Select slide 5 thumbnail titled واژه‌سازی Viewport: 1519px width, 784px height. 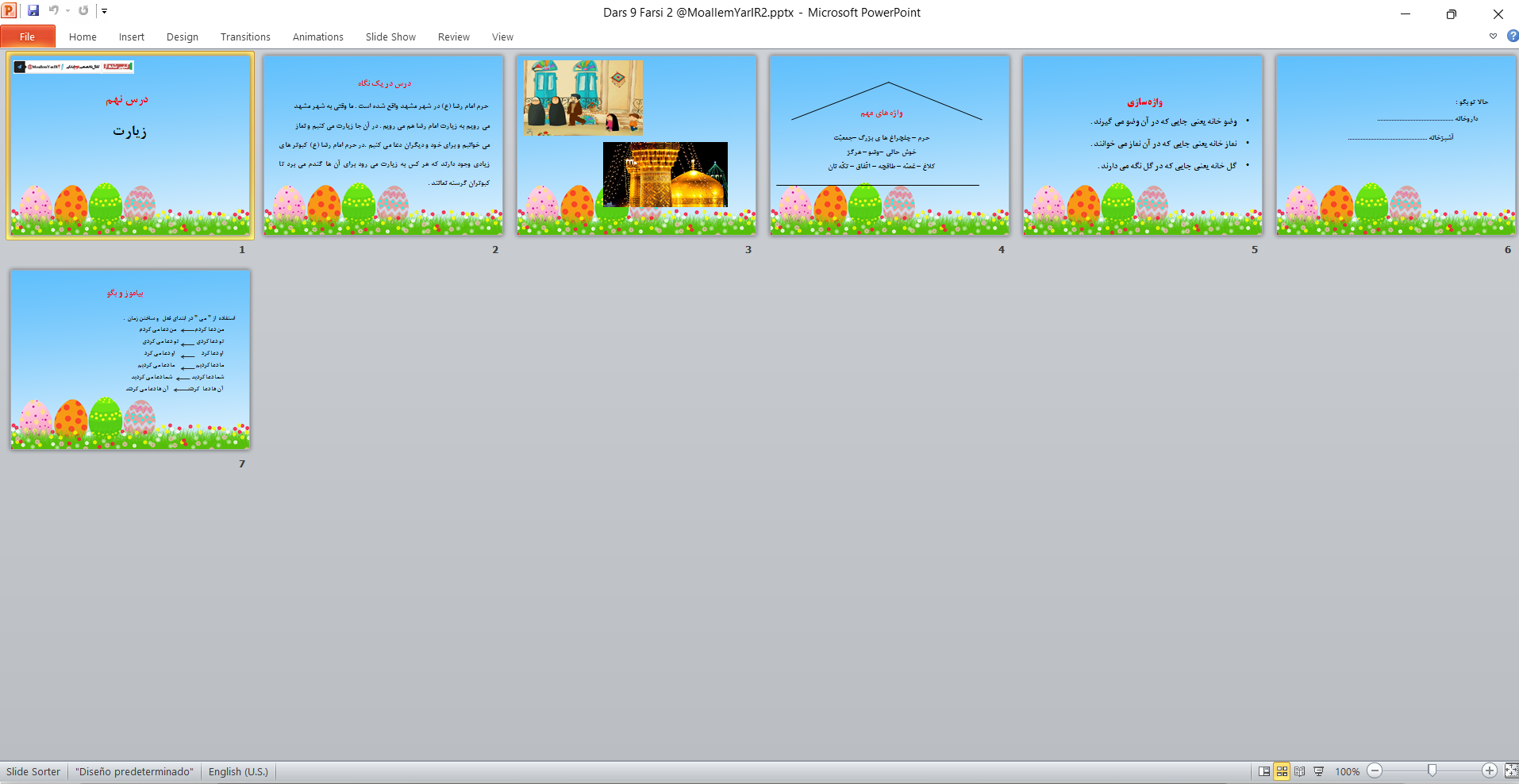pos(1143,145)
